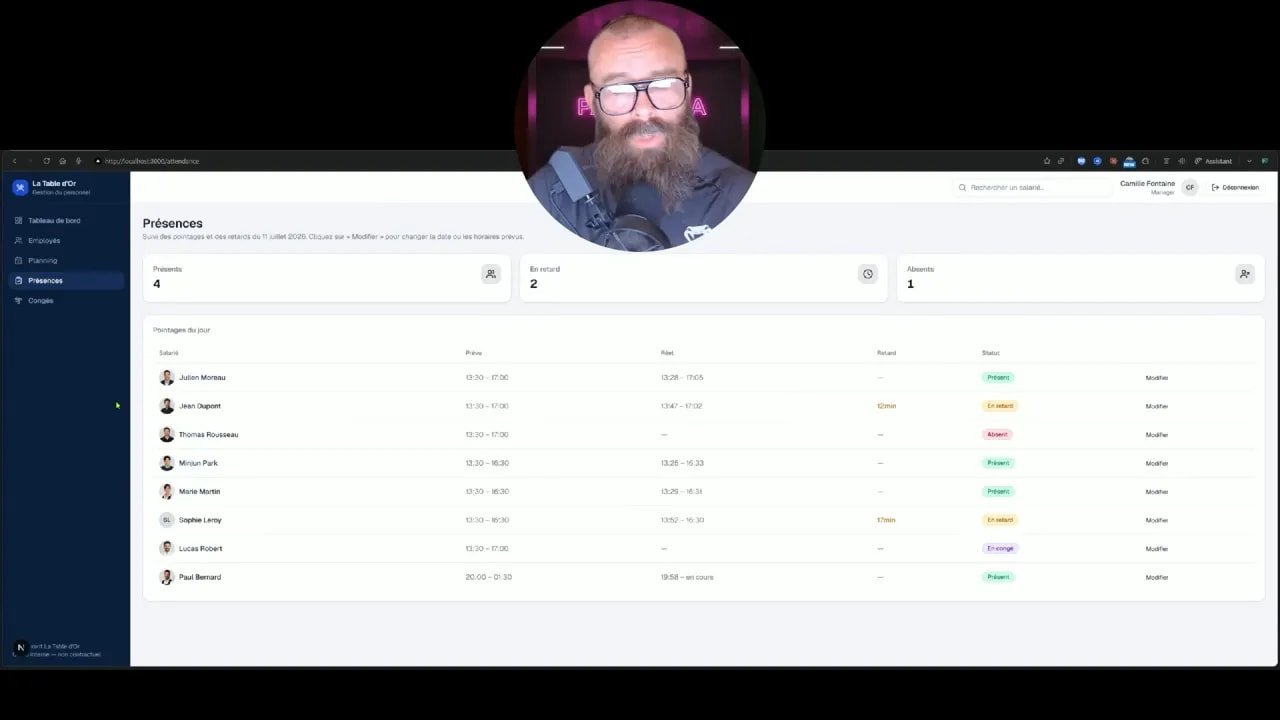Viewport: 1280px width, 720px height.
Task: Click Modifier for Marie Martin
Action: [x=1157, y=492]
